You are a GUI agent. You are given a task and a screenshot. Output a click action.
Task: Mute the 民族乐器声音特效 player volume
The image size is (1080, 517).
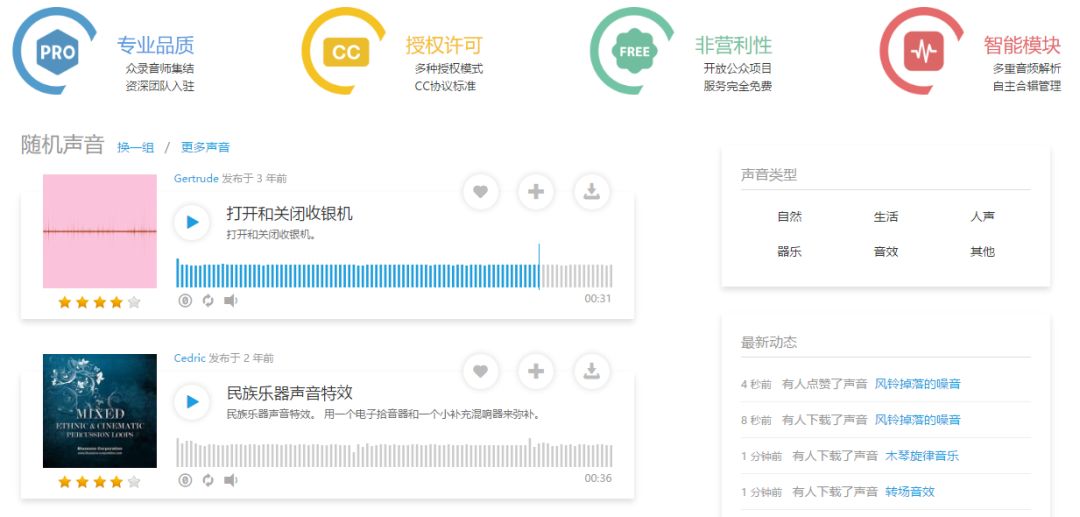point(231,481)
